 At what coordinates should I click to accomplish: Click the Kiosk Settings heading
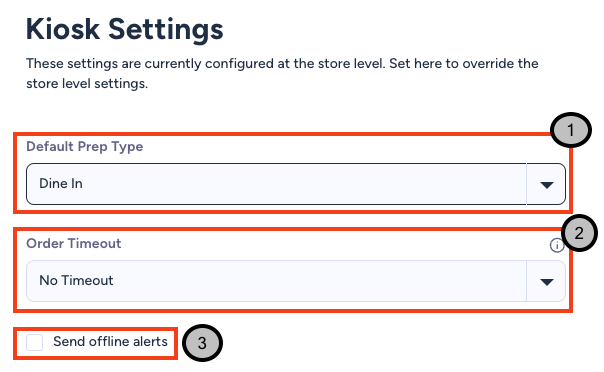(124, 30)
